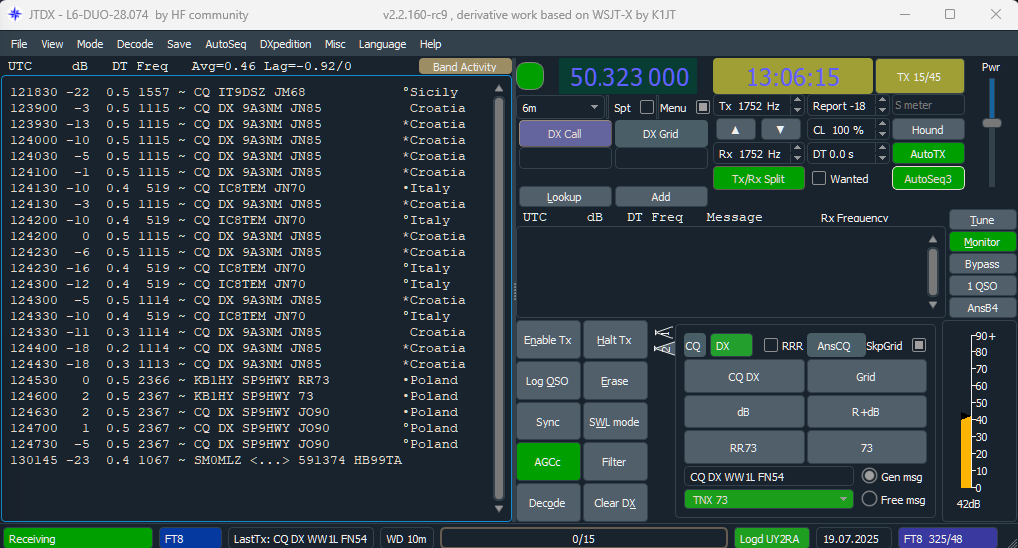Click the swap arrows icon beside CQ

tap(663, 340)
